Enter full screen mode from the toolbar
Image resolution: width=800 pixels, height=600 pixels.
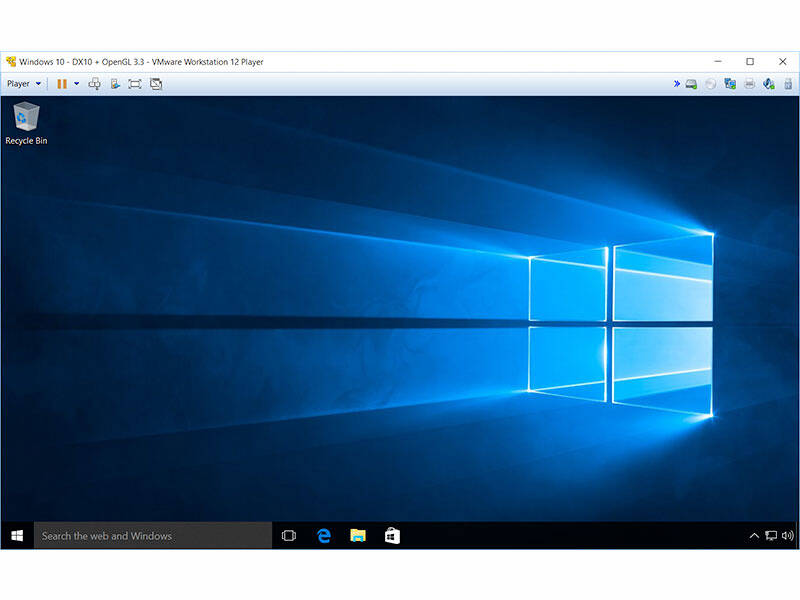135,84
